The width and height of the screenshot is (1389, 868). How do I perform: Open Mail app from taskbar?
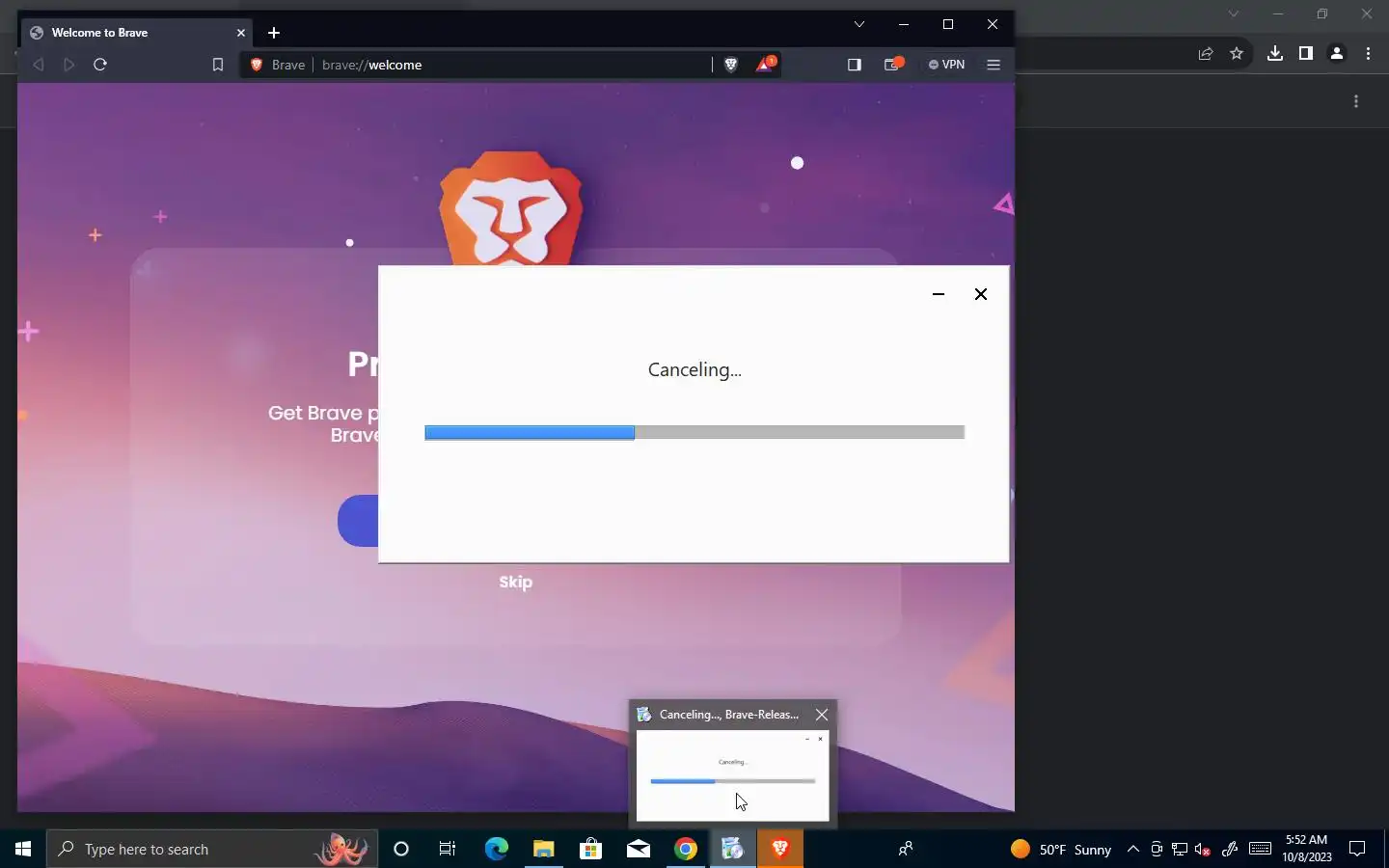click(x=638, y=849)
